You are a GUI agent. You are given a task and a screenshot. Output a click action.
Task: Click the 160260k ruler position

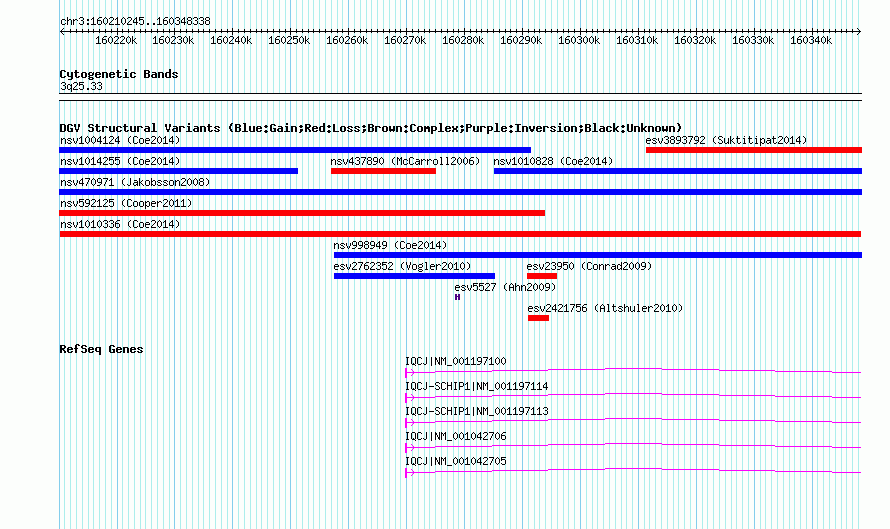[347, 40]
